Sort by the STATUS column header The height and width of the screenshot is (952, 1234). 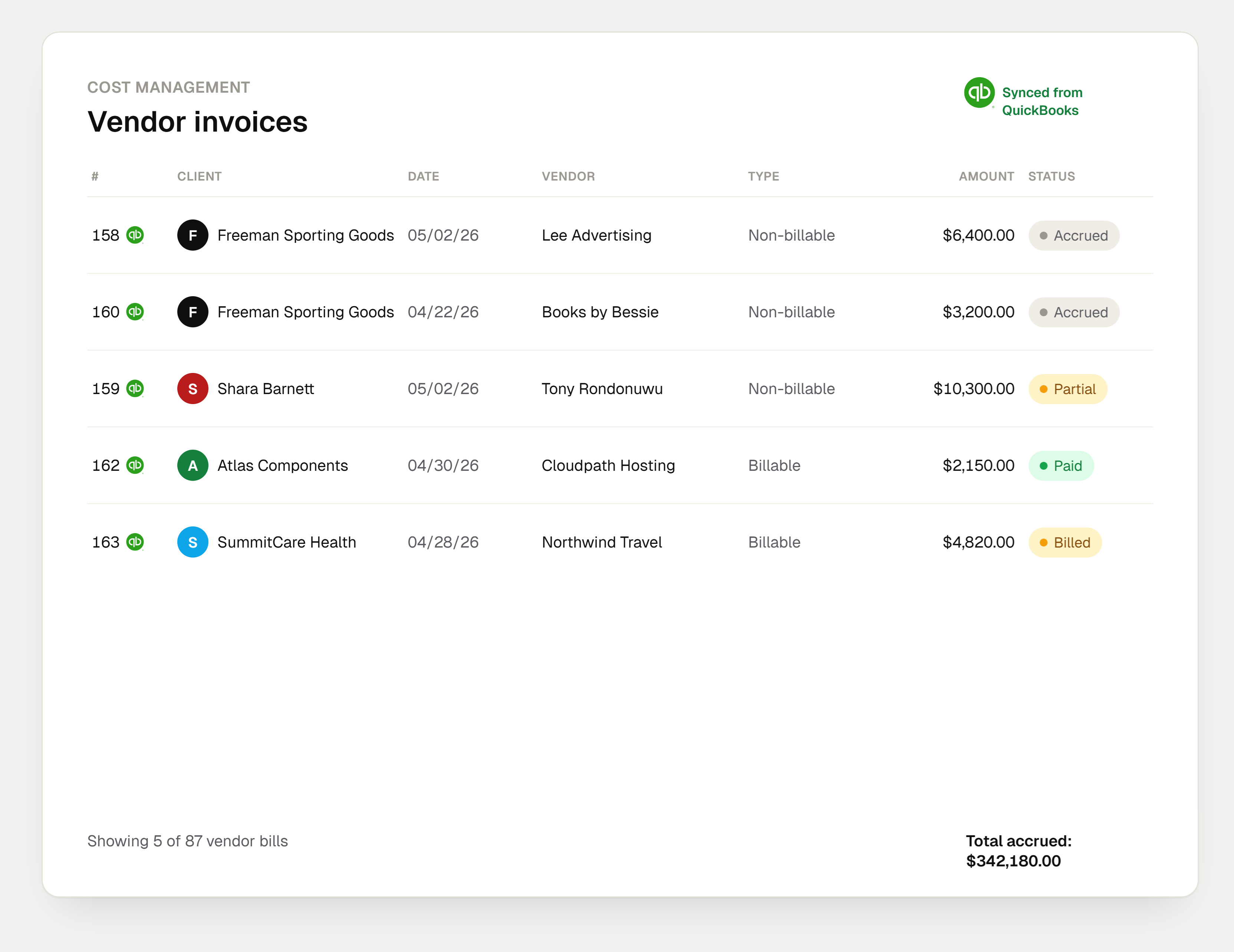tap(1052, 176)
